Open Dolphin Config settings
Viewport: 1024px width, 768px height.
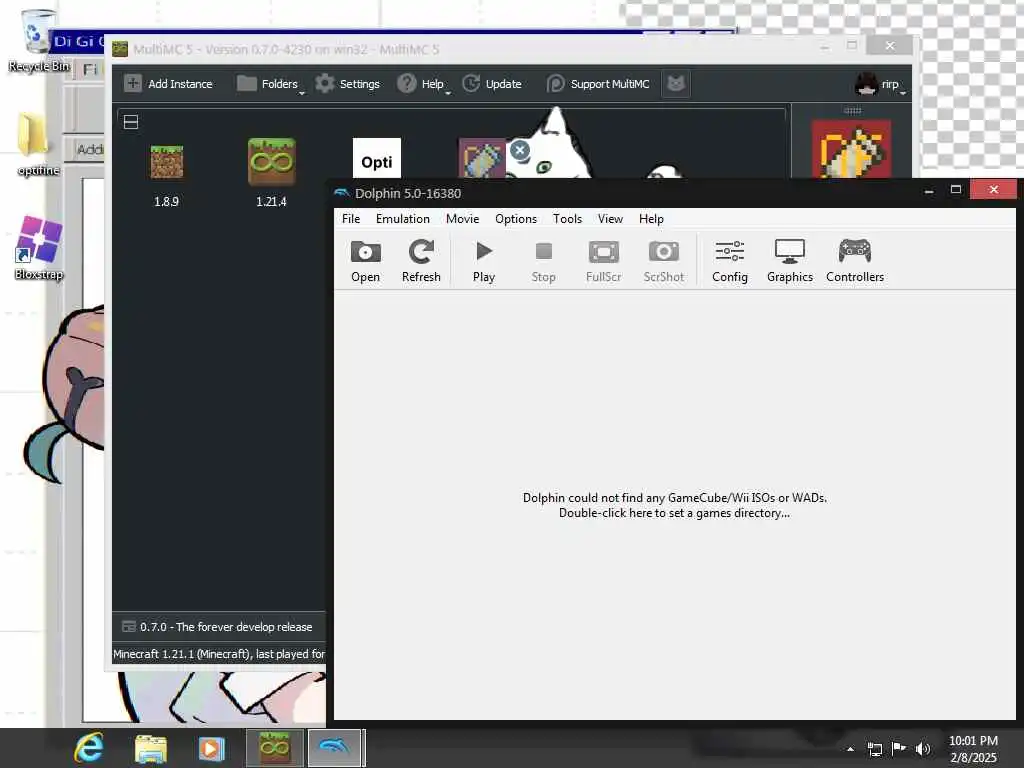click(x=729, y=261)
